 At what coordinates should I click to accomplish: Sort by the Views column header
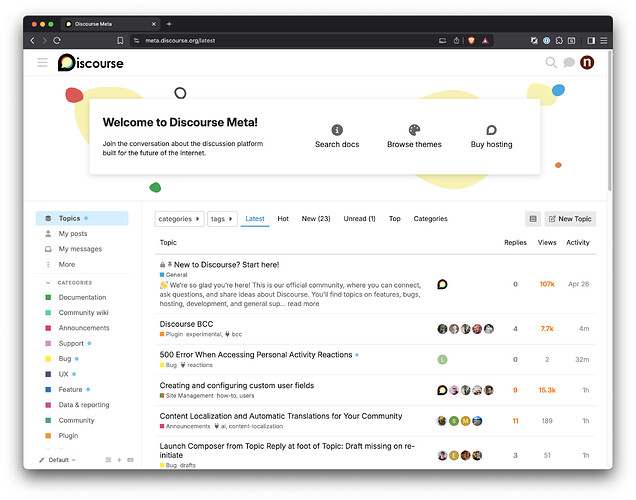pos(547,242)
